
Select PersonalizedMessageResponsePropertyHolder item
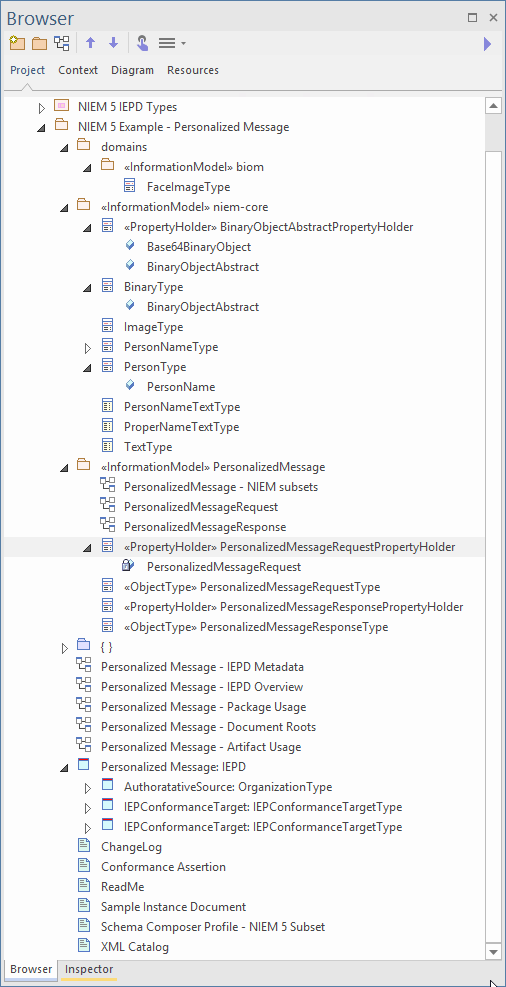point(293,607)
